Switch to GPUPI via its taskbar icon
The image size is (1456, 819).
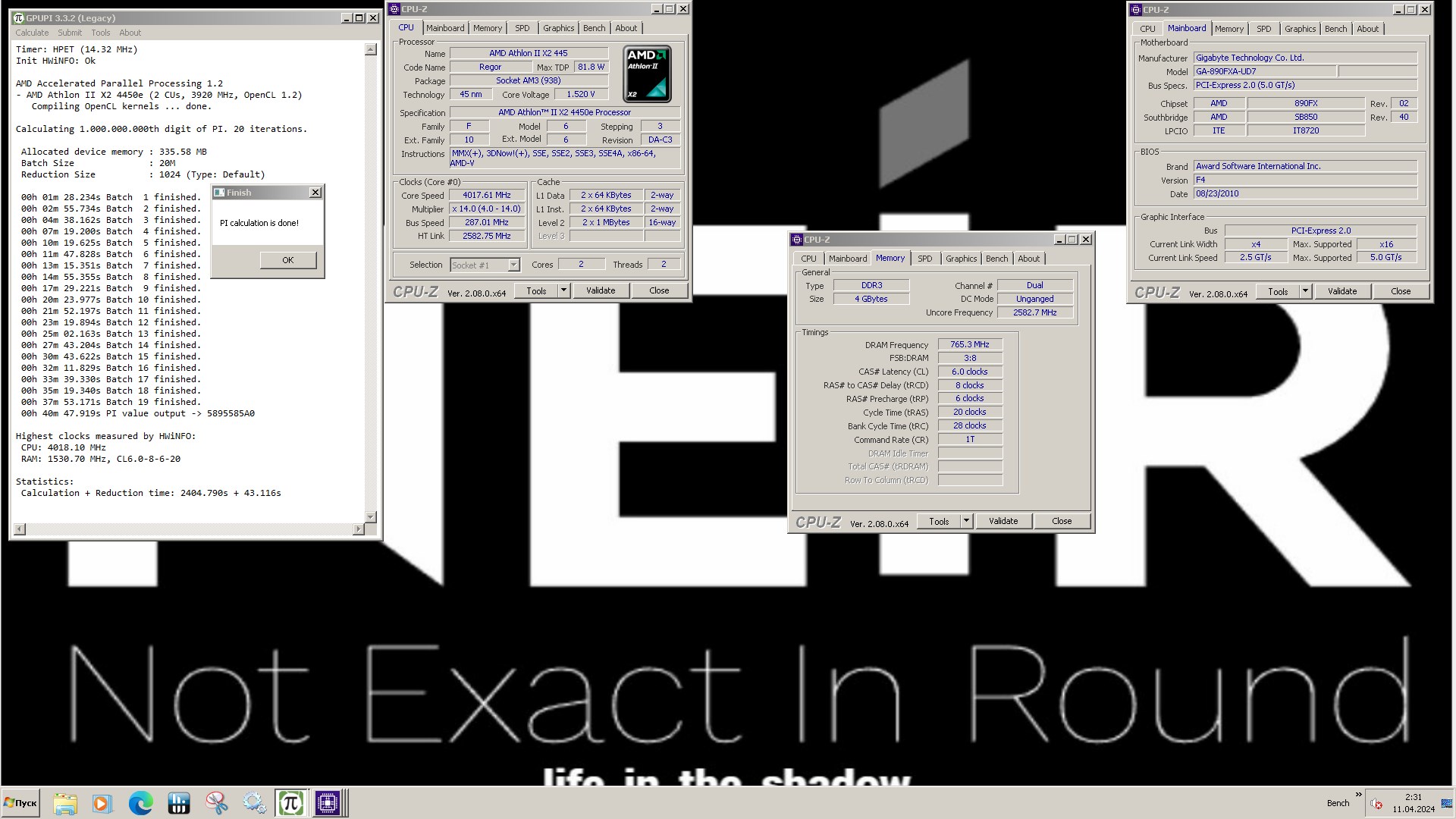pyautogui.click(x=291, y=803)
